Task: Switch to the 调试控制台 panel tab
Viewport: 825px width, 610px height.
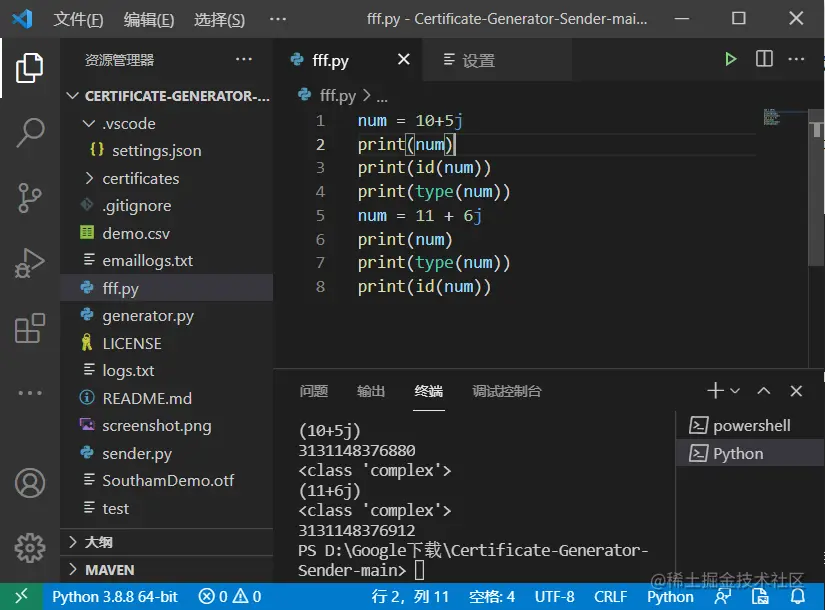Action: pos(507,391)
